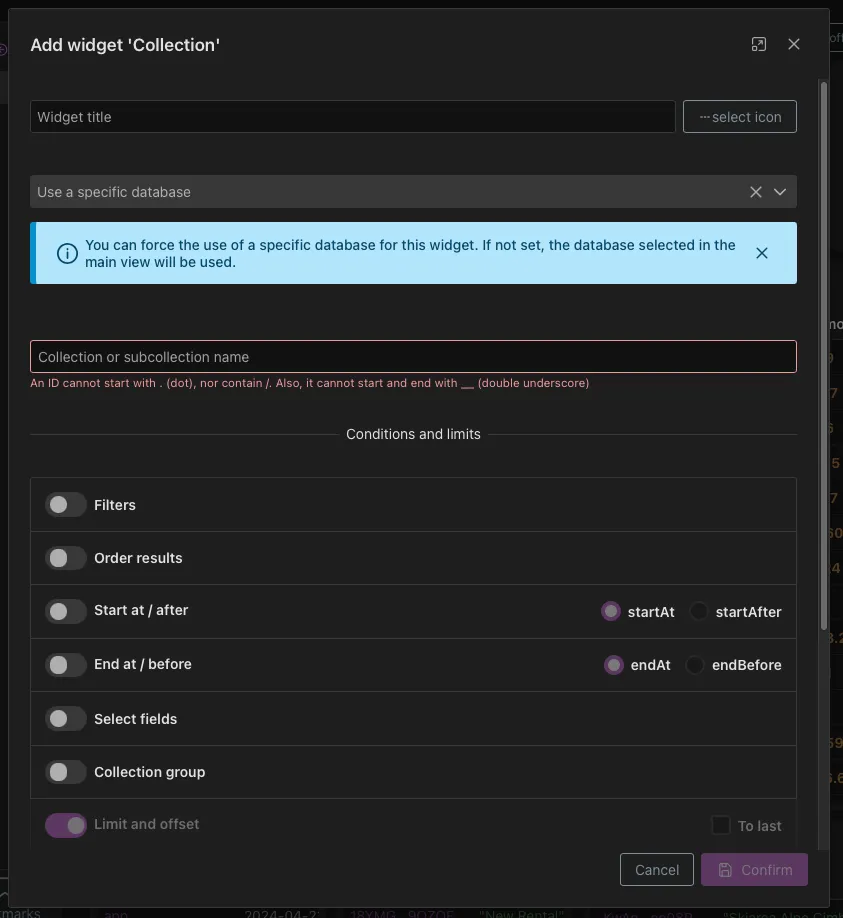Close the Add widget 'Collection' dialog
The image size is (843, 918).
793,43
